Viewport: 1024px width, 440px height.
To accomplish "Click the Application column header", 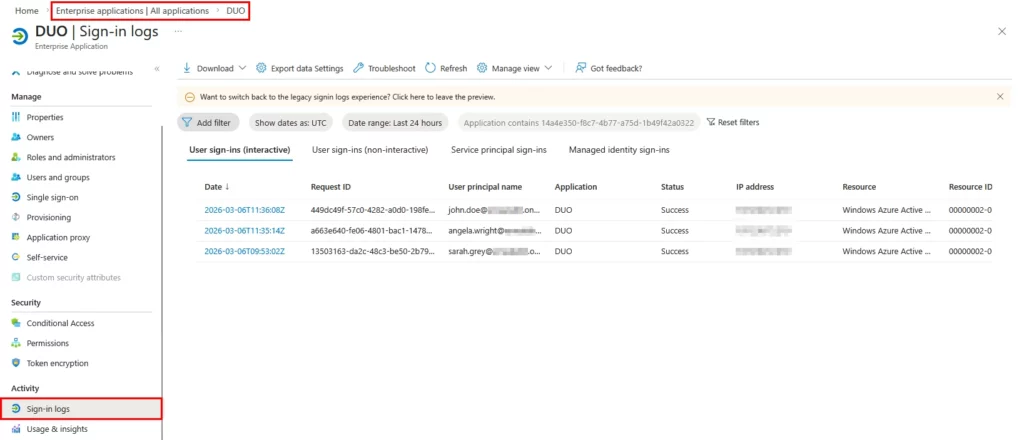I will click(575, 187).
